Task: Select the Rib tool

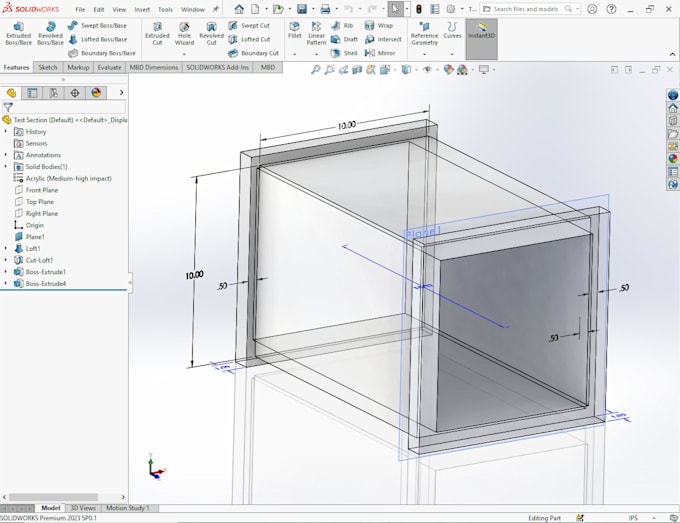Action: pyautogui.click(x=342, y=26)
